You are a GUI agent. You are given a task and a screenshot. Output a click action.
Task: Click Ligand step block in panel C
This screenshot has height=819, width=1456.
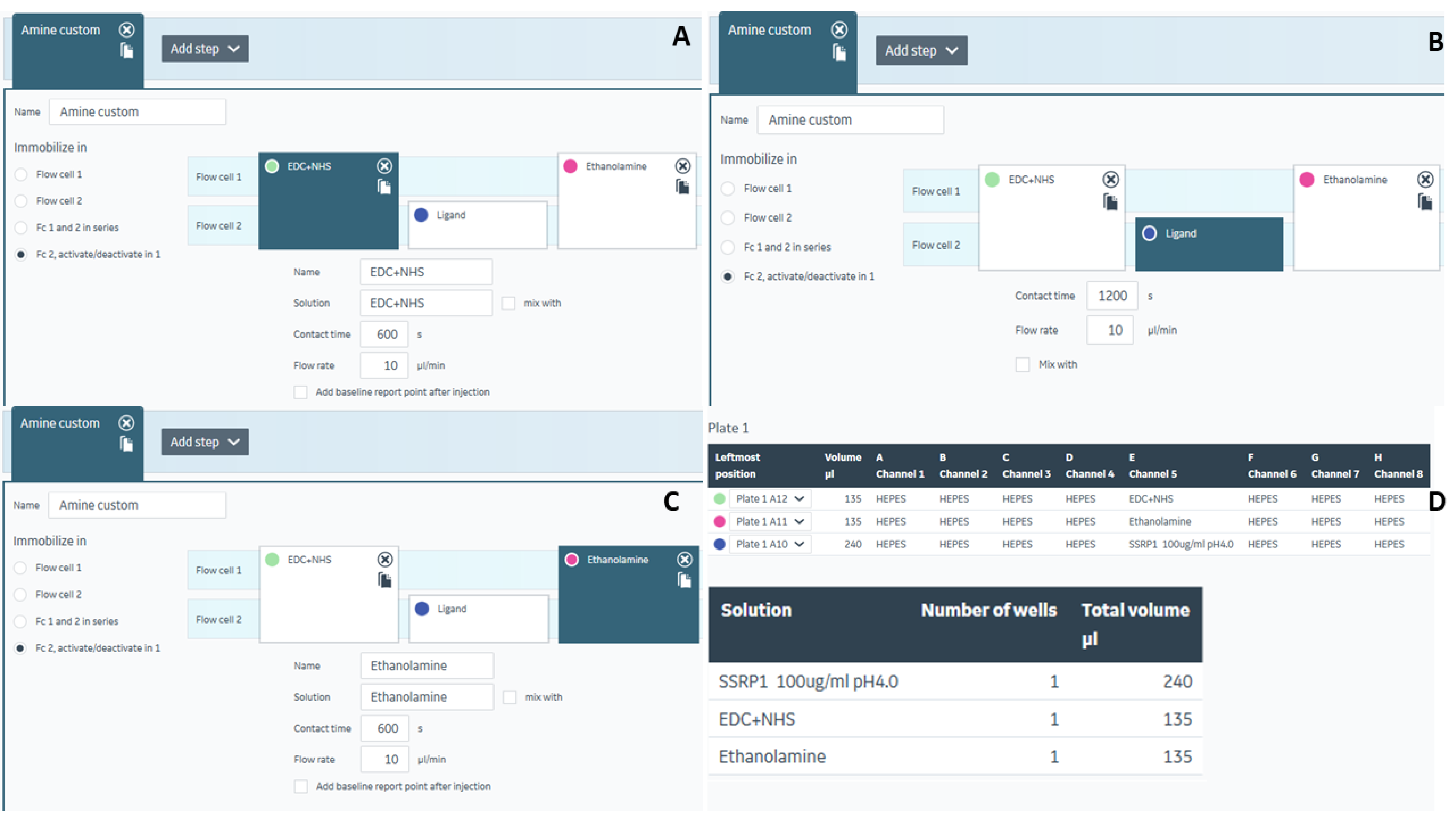pyautogui.click(x=478, y=618)
